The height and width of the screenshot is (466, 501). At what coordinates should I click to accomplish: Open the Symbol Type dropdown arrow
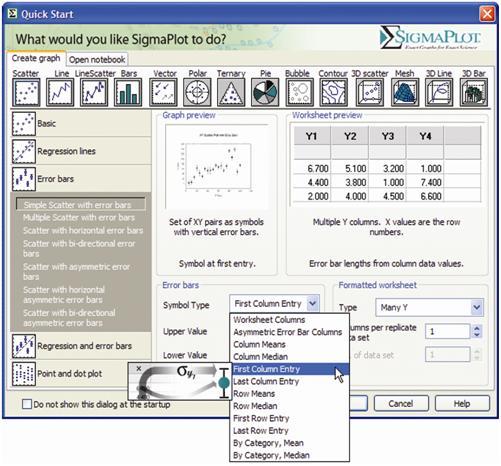[x=313, y=303]
